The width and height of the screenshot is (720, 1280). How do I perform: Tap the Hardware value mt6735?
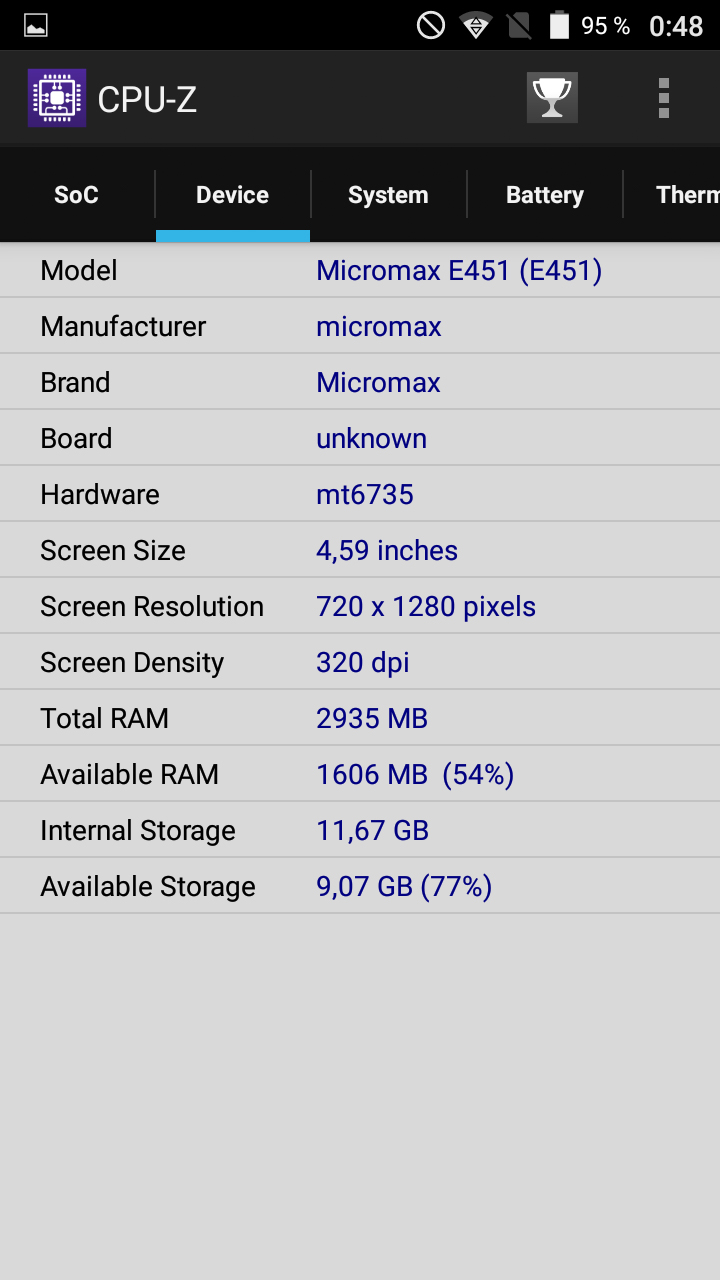tap(364, 495)
